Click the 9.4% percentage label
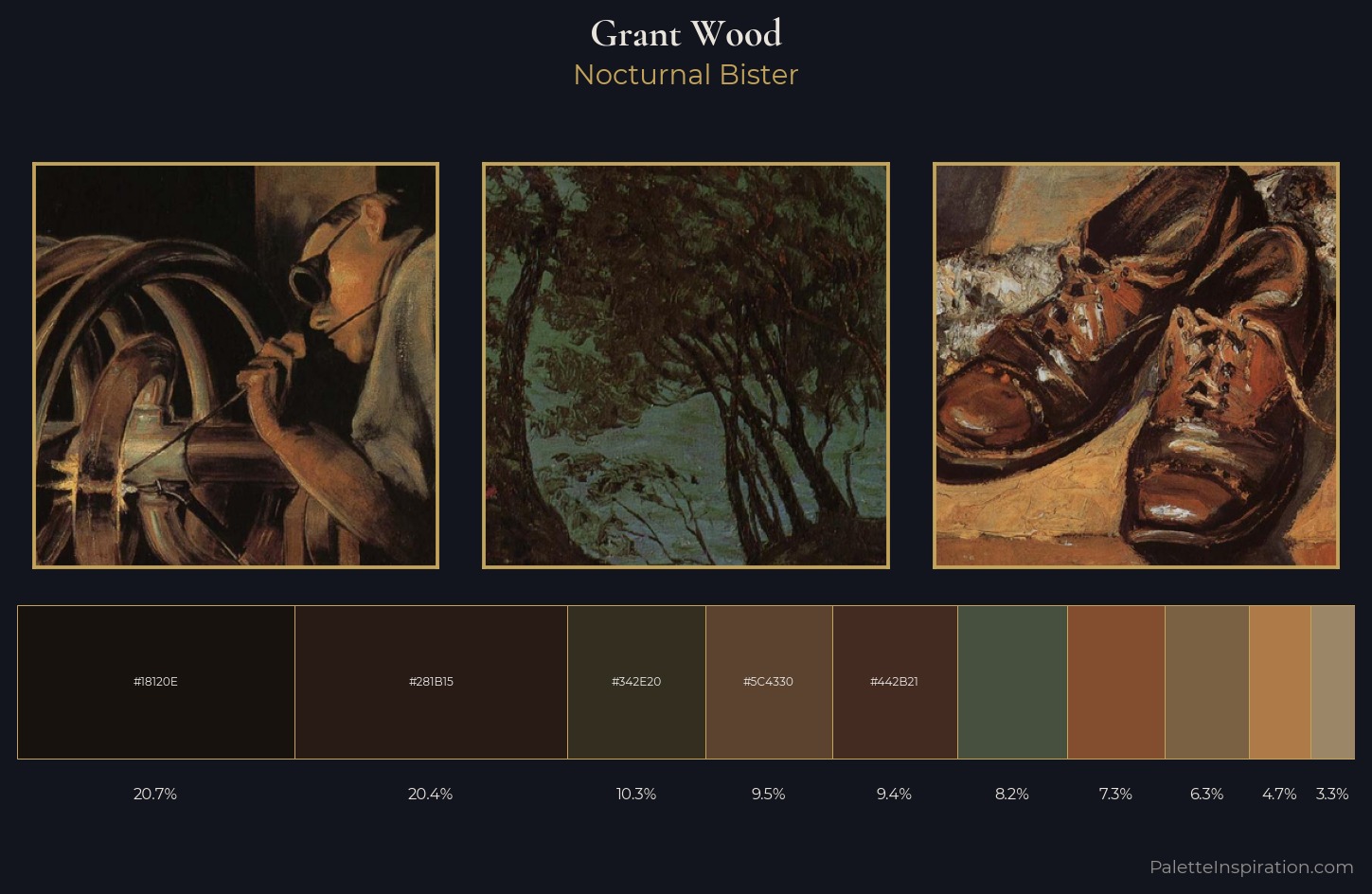1372x894 pixels. click(894, 794)
